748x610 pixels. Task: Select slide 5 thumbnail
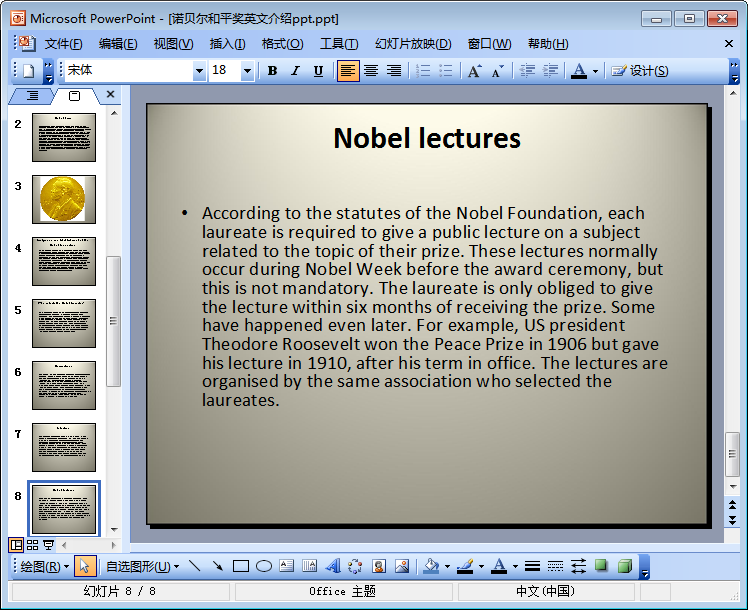pos(64,323)
